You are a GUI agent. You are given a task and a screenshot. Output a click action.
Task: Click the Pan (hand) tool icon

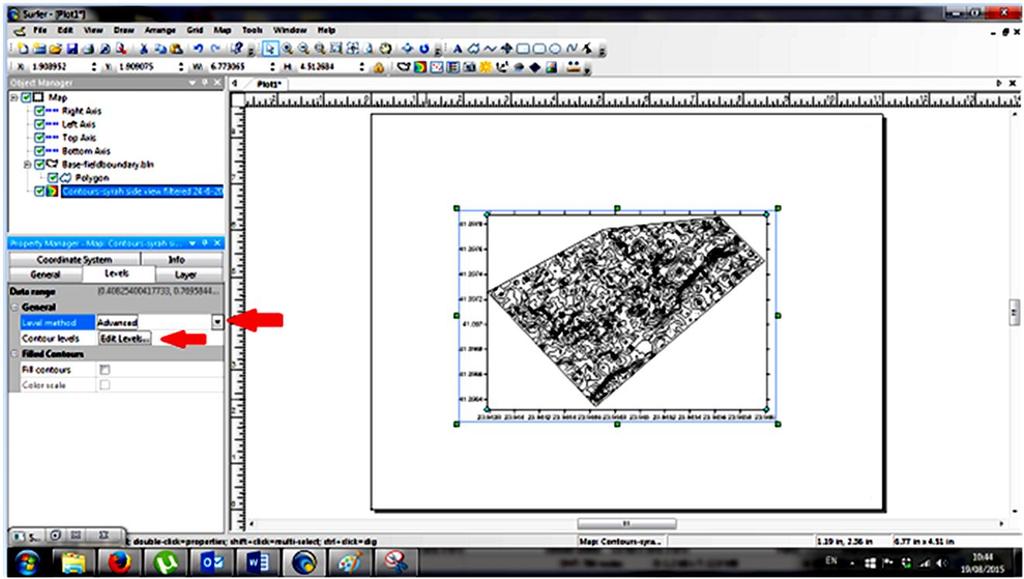[x=386, y=49]
